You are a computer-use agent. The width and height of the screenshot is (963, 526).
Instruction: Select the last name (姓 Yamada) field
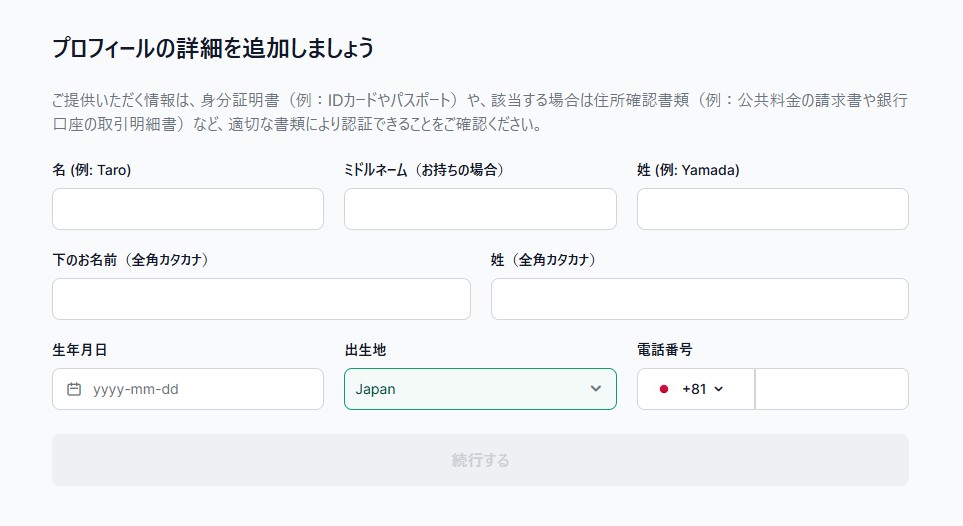coord(773,209)
